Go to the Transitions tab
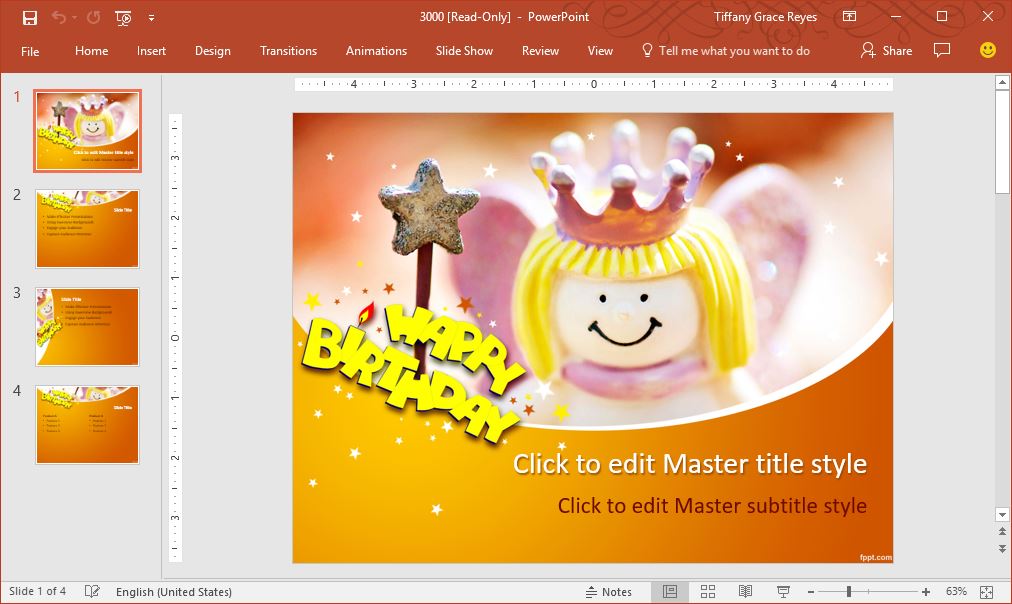This screenshot has width=1012, height=604. [288, 51]
